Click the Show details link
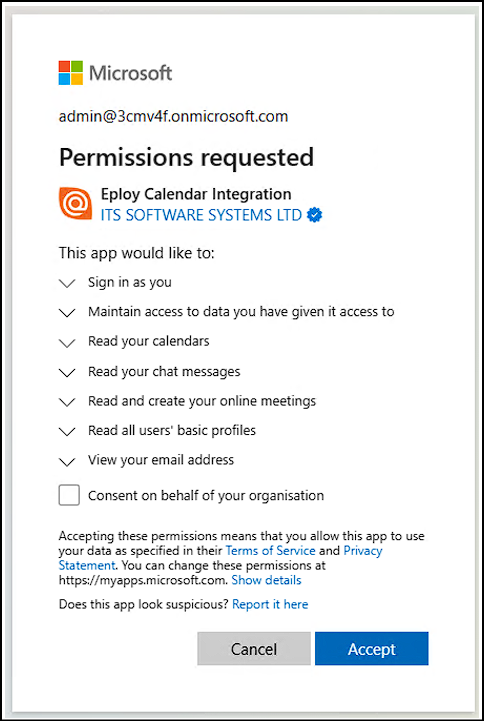The image size is (484, 721). pyautogui.click(x=267, y=580)
